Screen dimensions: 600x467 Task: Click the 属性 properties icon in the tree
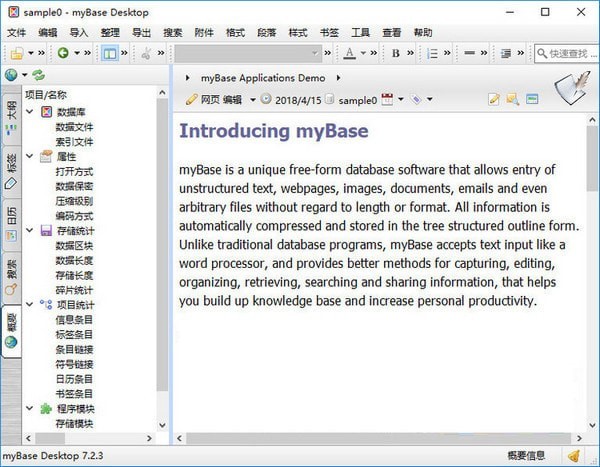pos(46,156)
